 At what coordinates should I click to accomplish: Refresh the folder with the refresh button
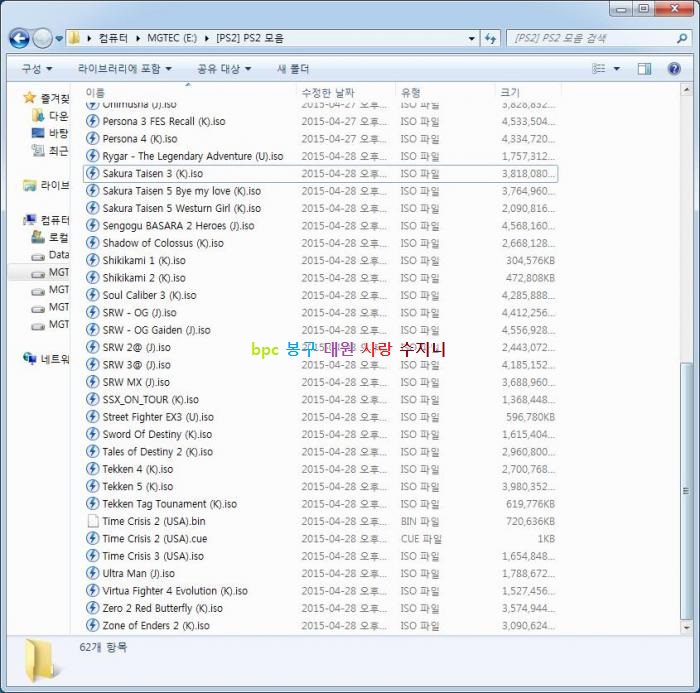[x=490, y=39]
